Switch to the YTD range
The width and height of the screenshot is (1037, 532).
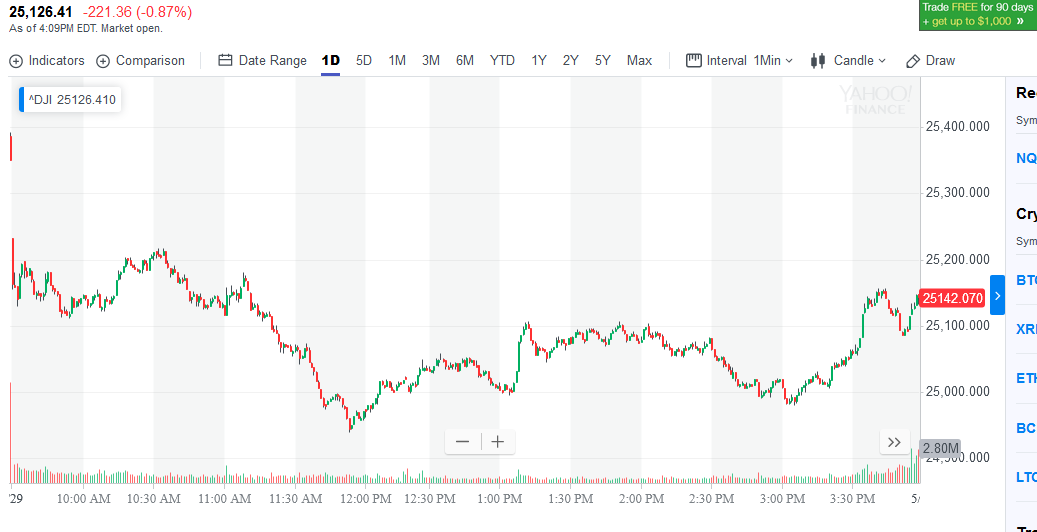pyautogui.click(x=502, y=61)
